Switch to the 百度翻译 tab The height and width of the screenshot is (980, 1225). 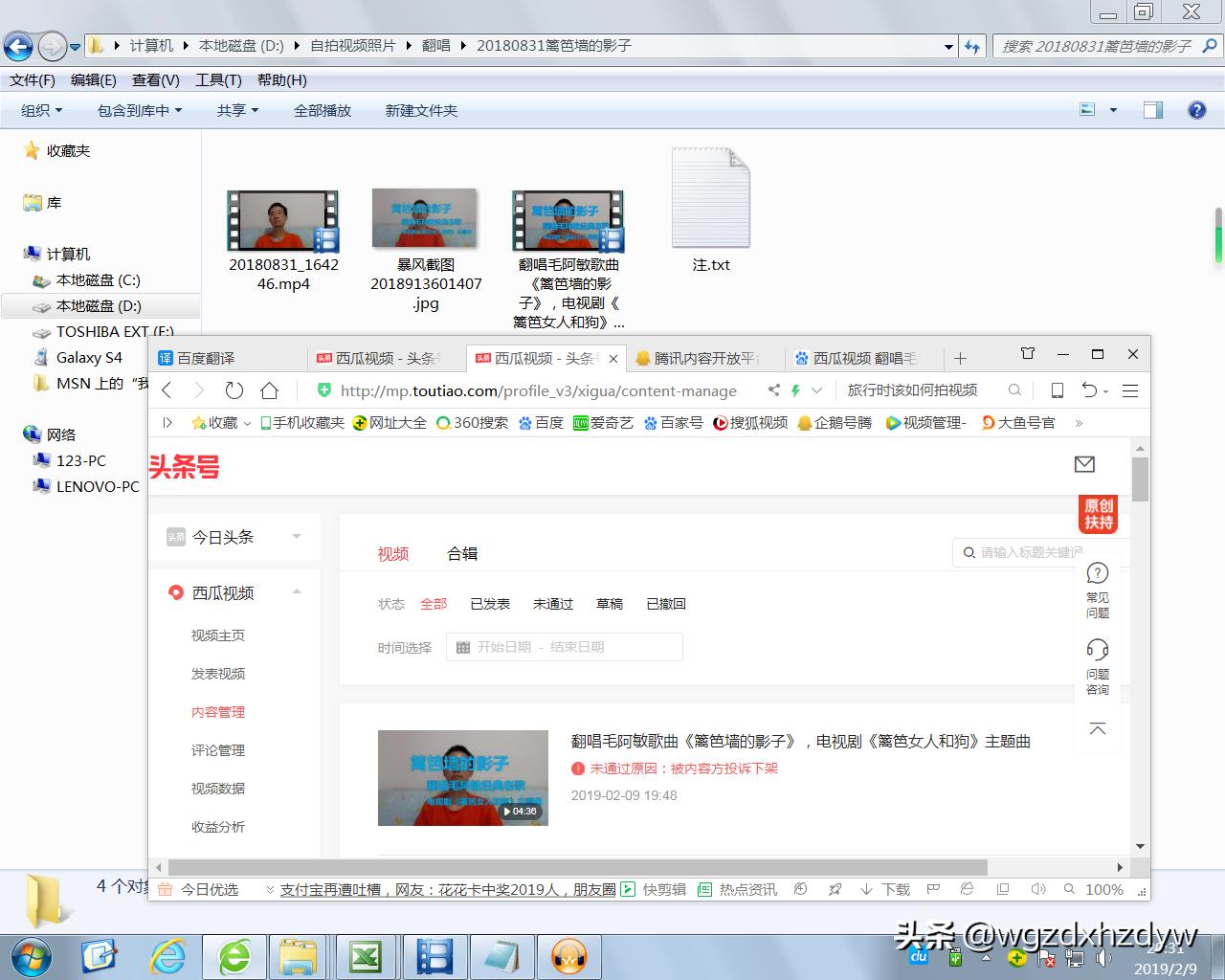click(x=230, y=358)
